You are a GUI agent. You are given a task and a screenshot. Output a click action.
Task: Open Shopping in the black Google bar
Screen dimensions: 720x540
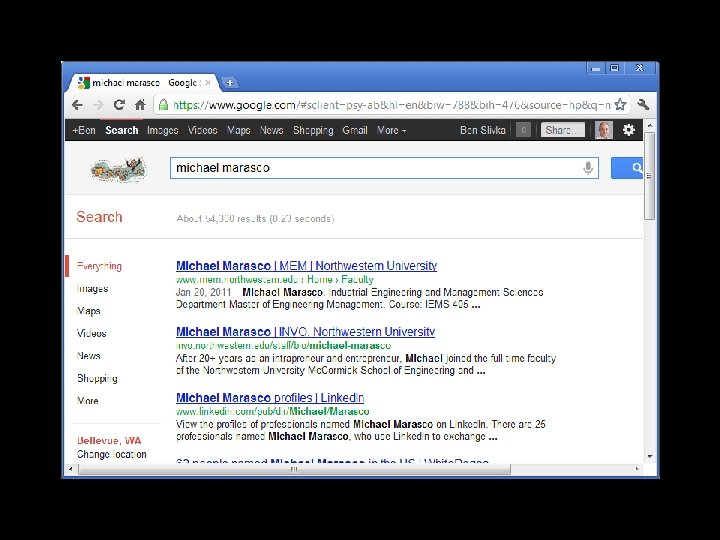tap(313, 130)
